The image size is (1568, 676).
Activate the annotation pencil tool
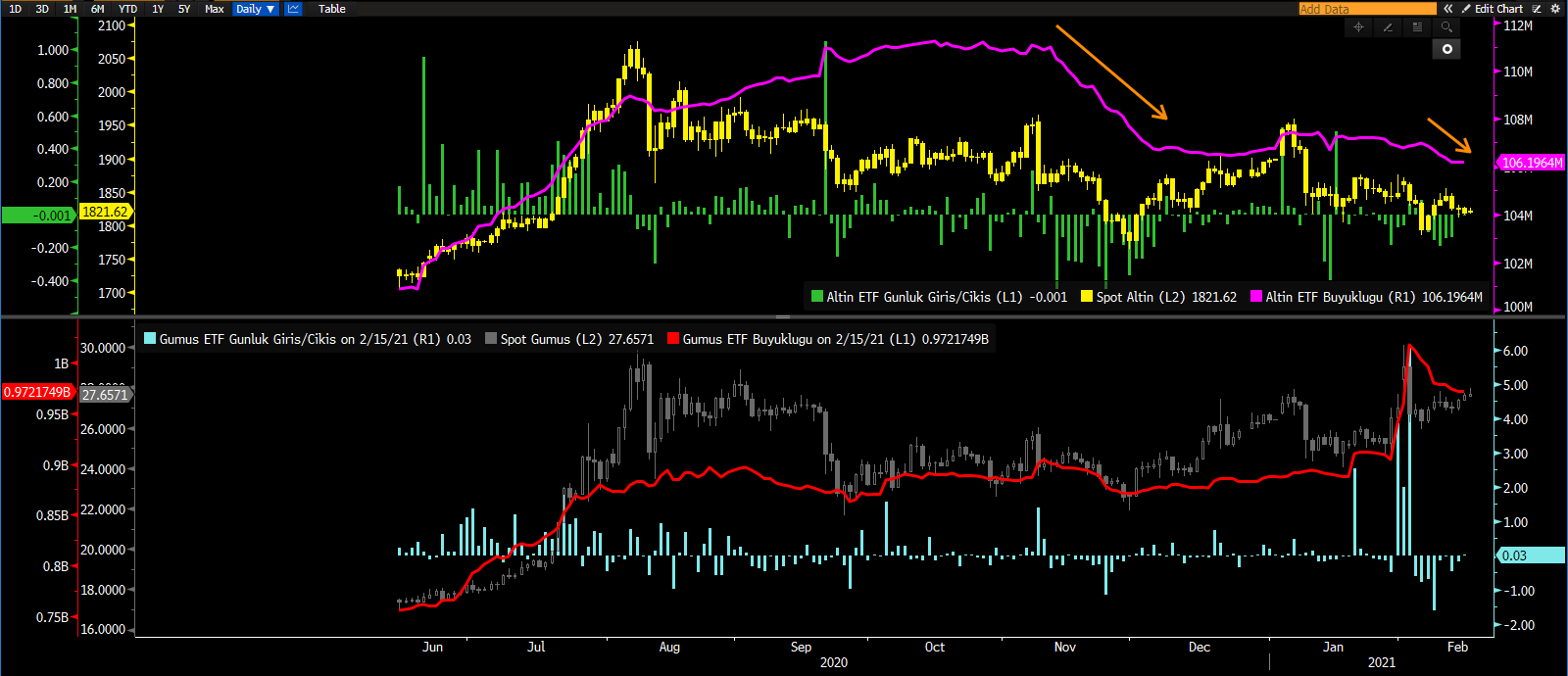1388,27
